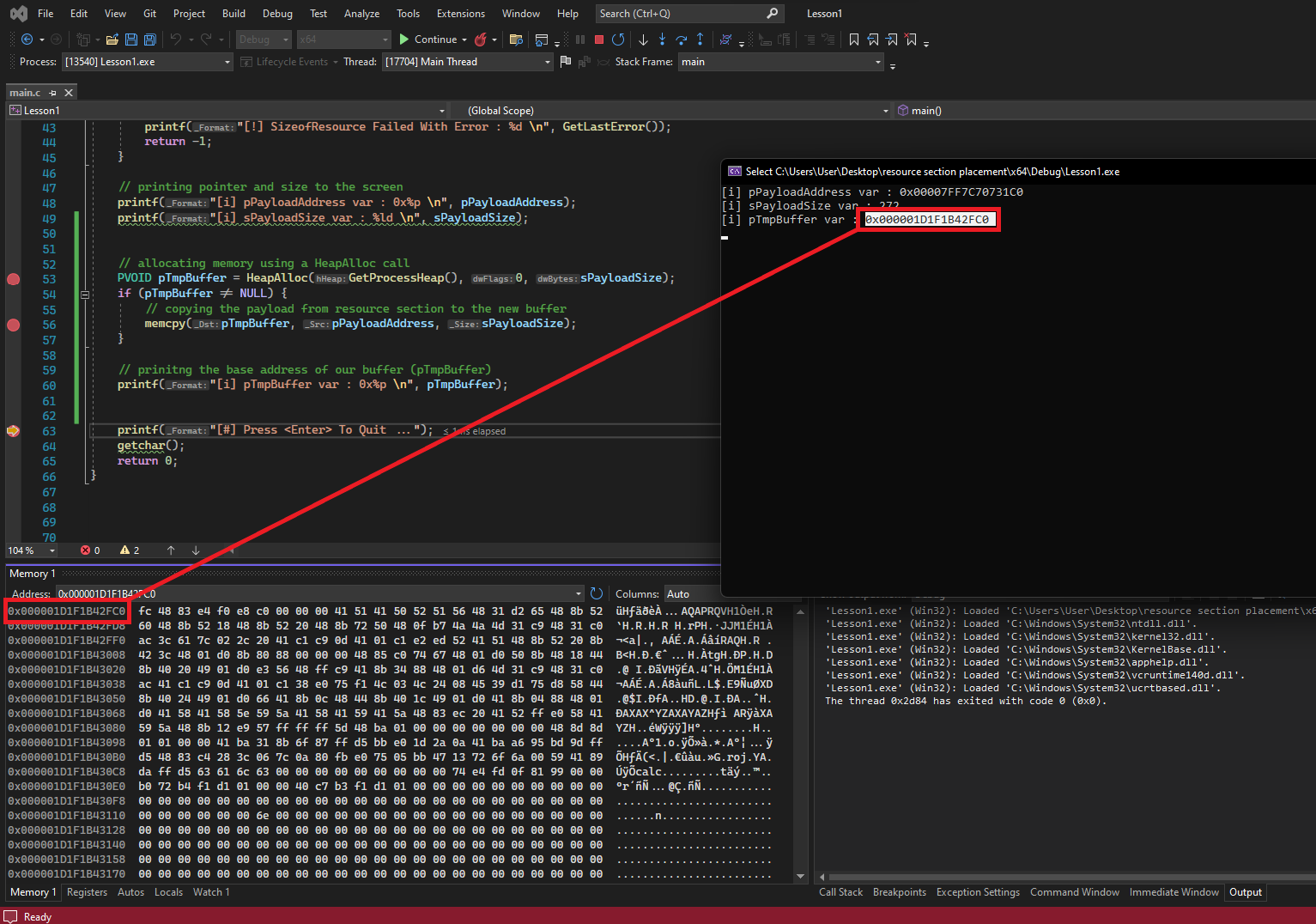Screen dimensions: 1316x924
Task: Click the Hot Reload flame icon
Action: 481,40
